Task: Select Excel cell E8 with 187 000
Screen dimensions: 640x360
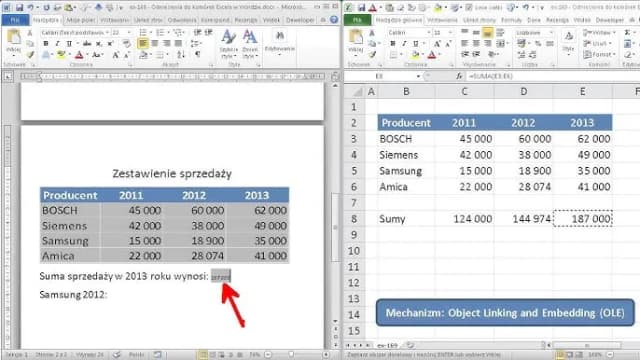Action: (582, 219)
